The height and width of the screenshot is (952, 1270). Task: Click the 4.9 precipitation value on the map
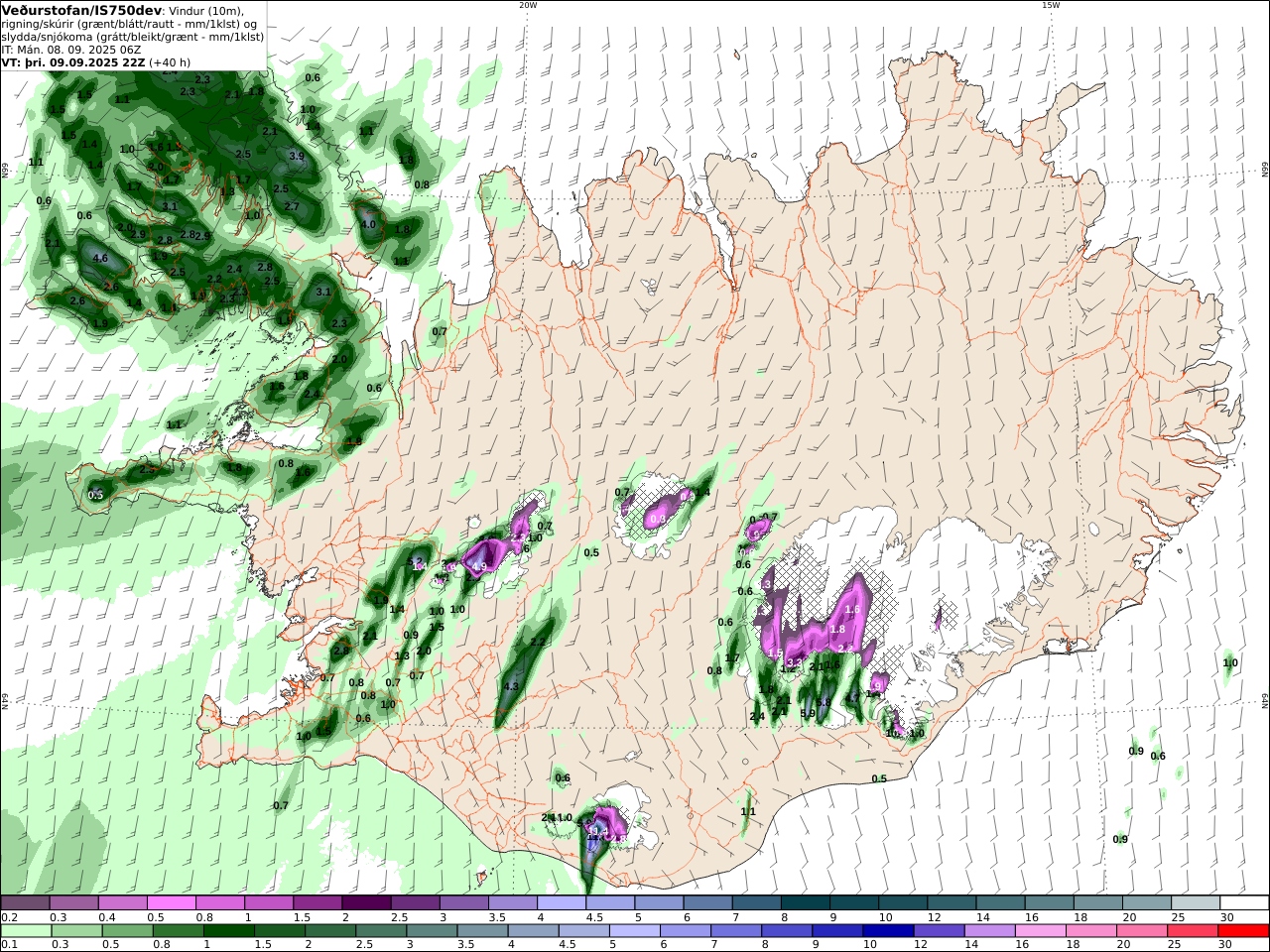[480, 566]
